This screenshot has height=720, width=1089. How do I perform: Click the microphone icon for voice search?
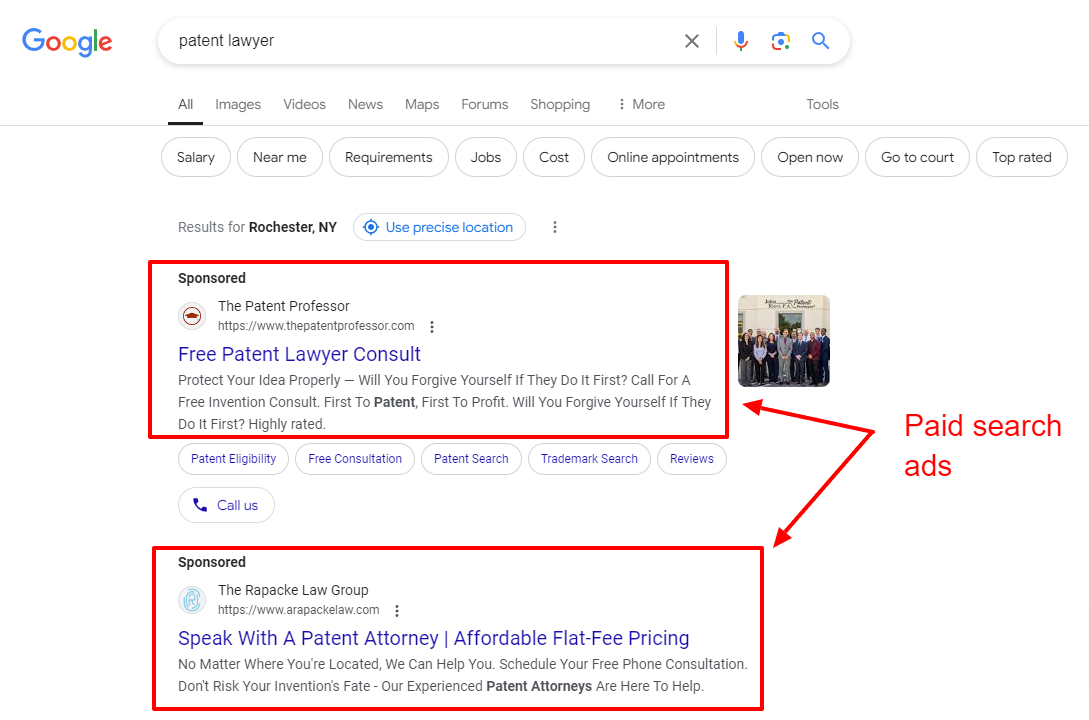[740, 41]
